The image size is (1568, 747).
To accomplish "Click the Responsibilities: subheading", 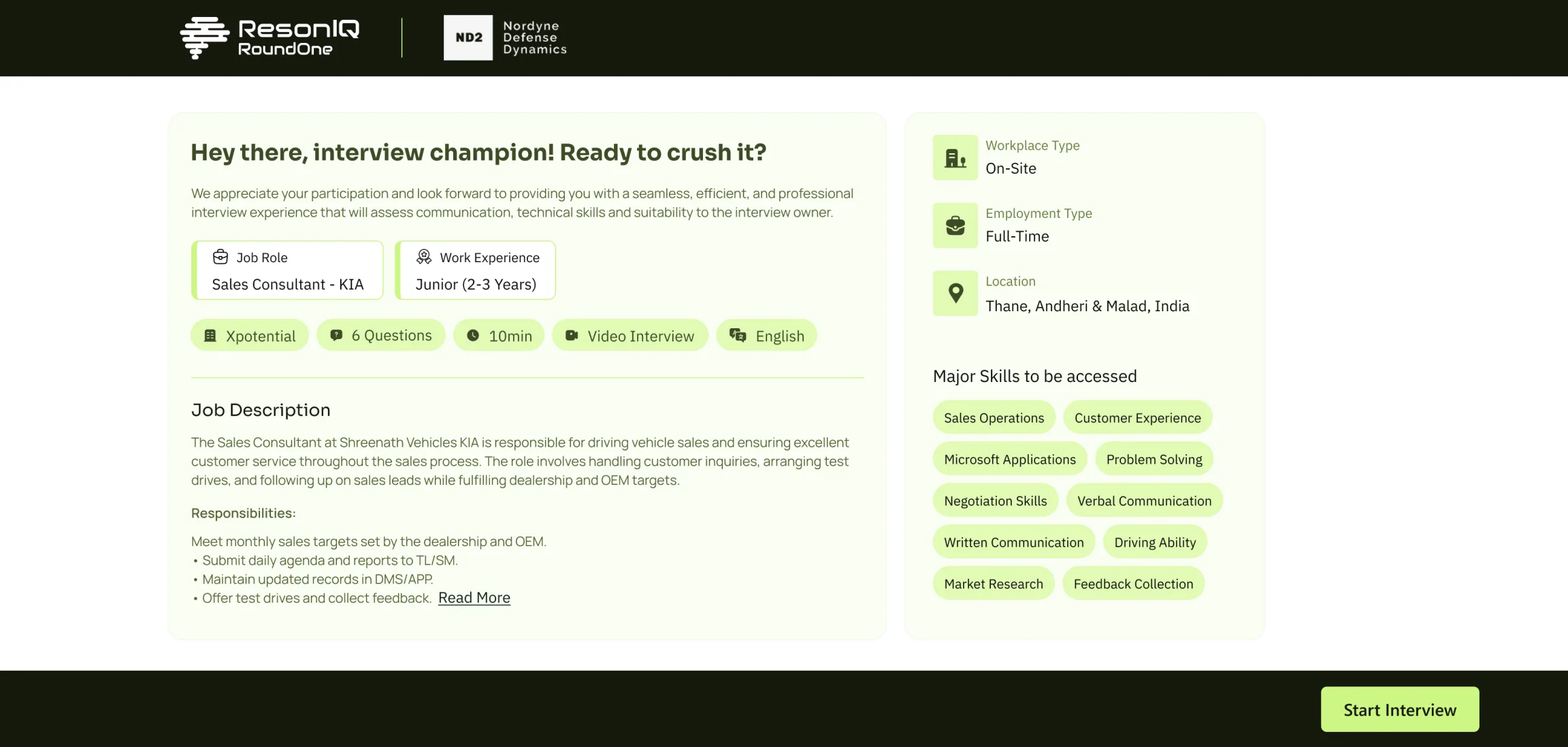I will (x=244, y=513).
